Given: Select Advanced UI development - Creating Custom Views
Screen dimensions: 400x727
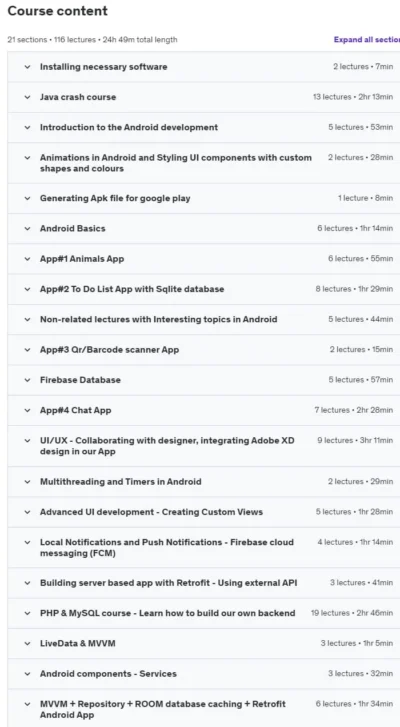Looking at the screenshot, I should 151,512.
